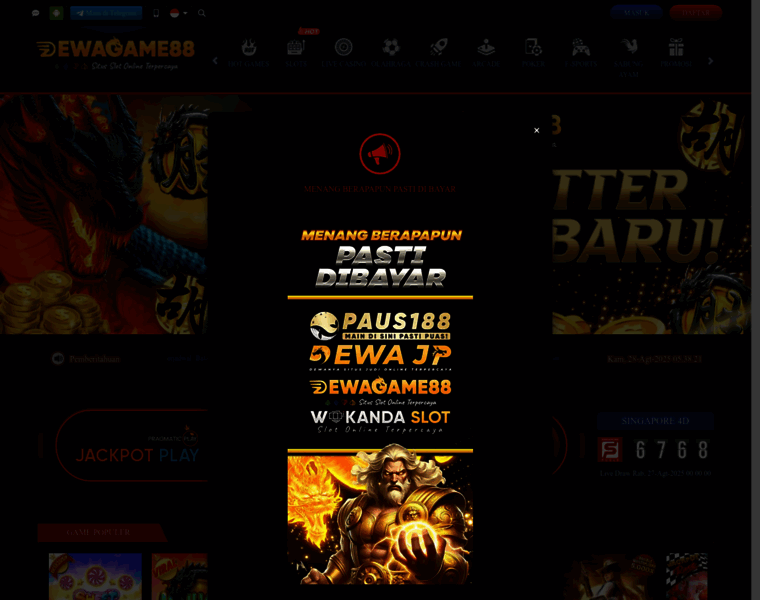This screenshot has height=600, width=760.
Task: Click the page vertical scrollbar
Action: click(x=756, y=300)
